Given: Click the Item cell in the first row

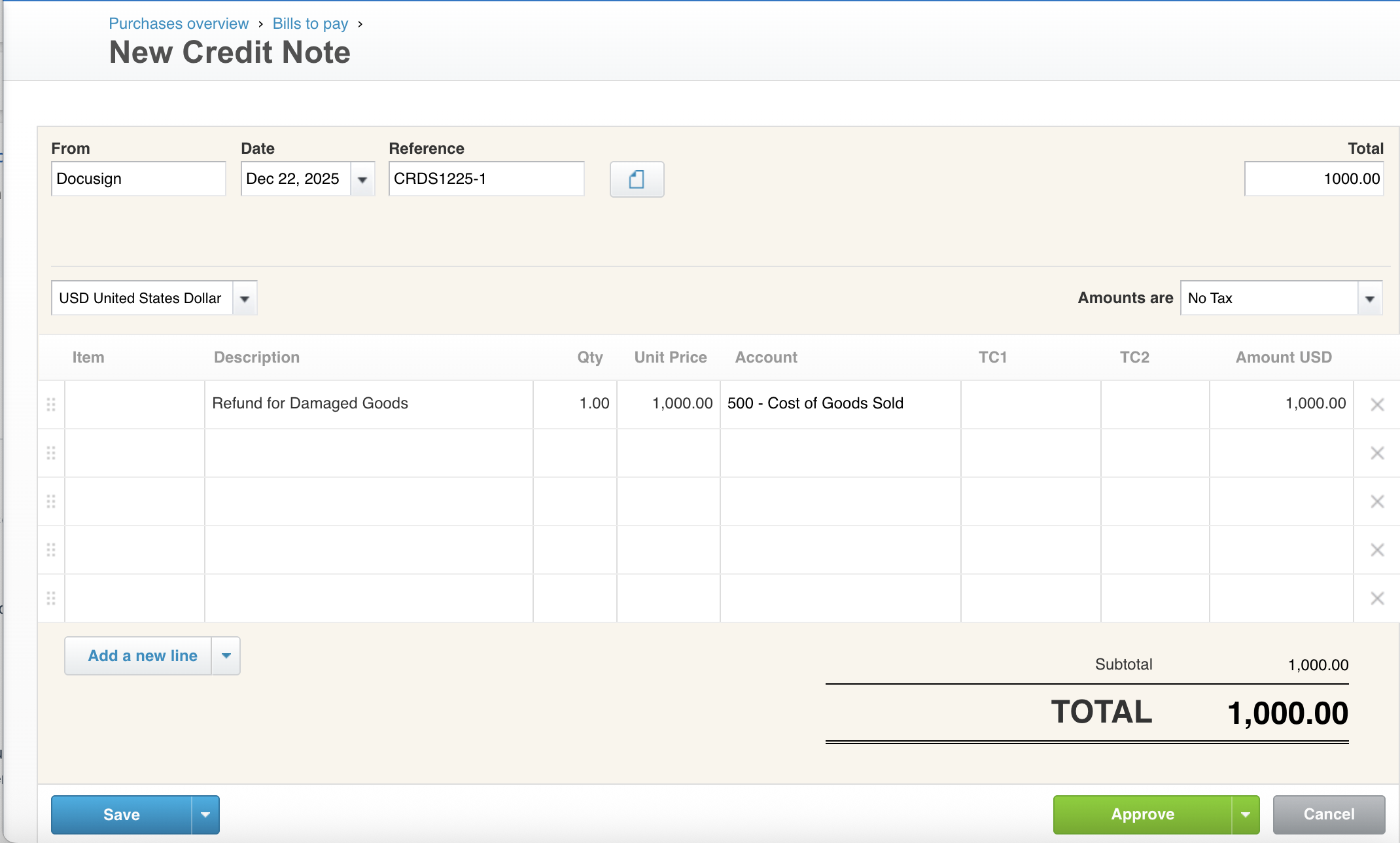Looking at the screenshot, I should [135, 404].
